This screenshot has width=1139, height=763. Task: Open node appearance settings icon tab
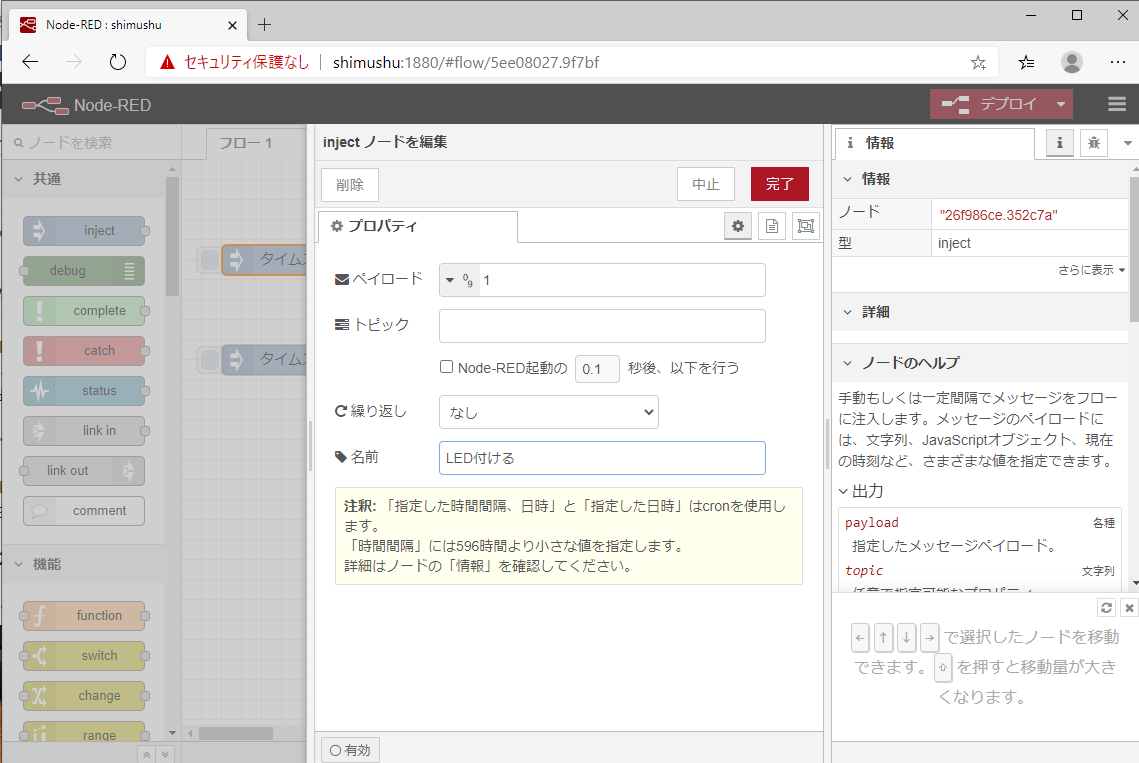coord(806,226)
